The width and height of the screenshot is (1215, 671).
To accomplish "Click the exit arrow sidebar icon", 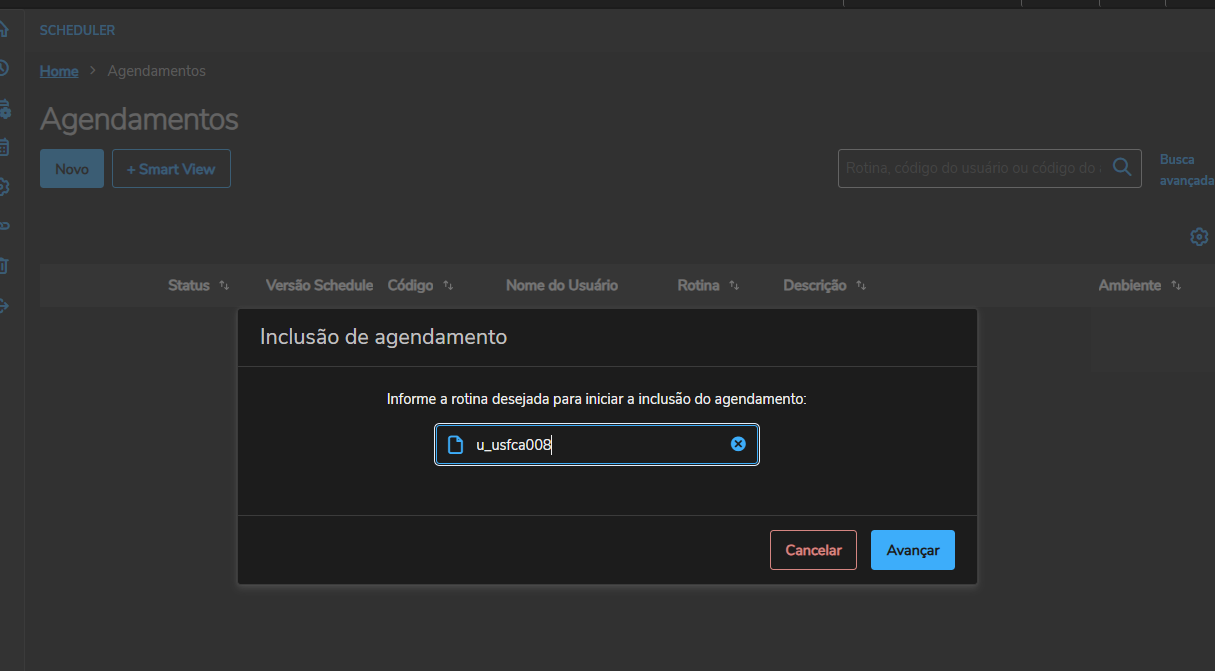I will 3,305.
